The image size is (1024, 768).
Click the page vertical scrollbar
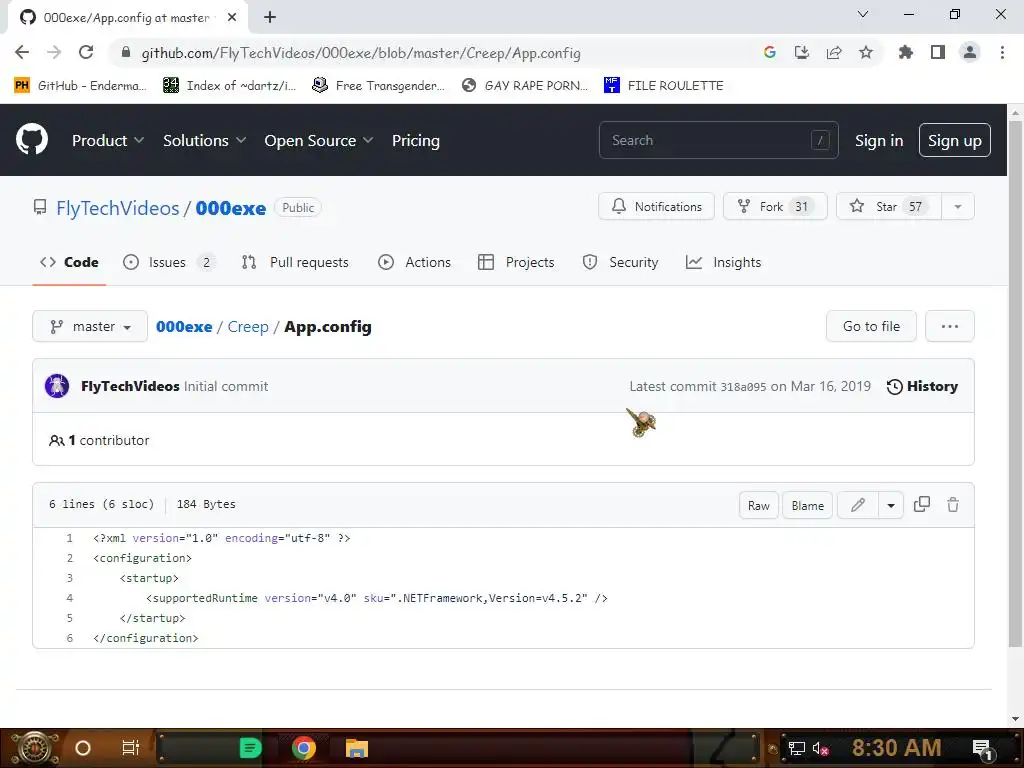[1015, 385]
